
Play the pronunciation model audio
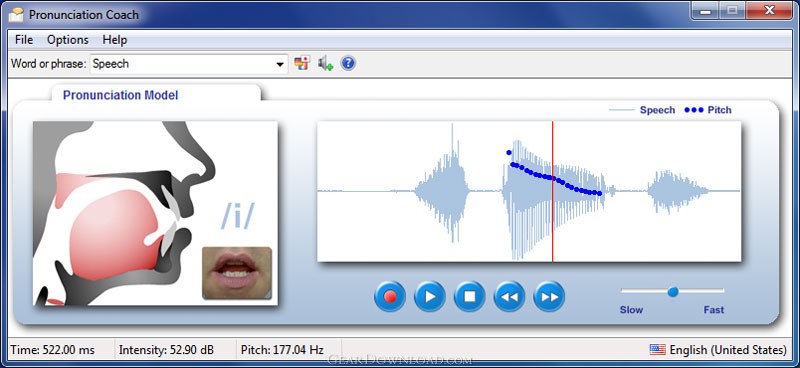pyautogui.click(x=430, y=297)
